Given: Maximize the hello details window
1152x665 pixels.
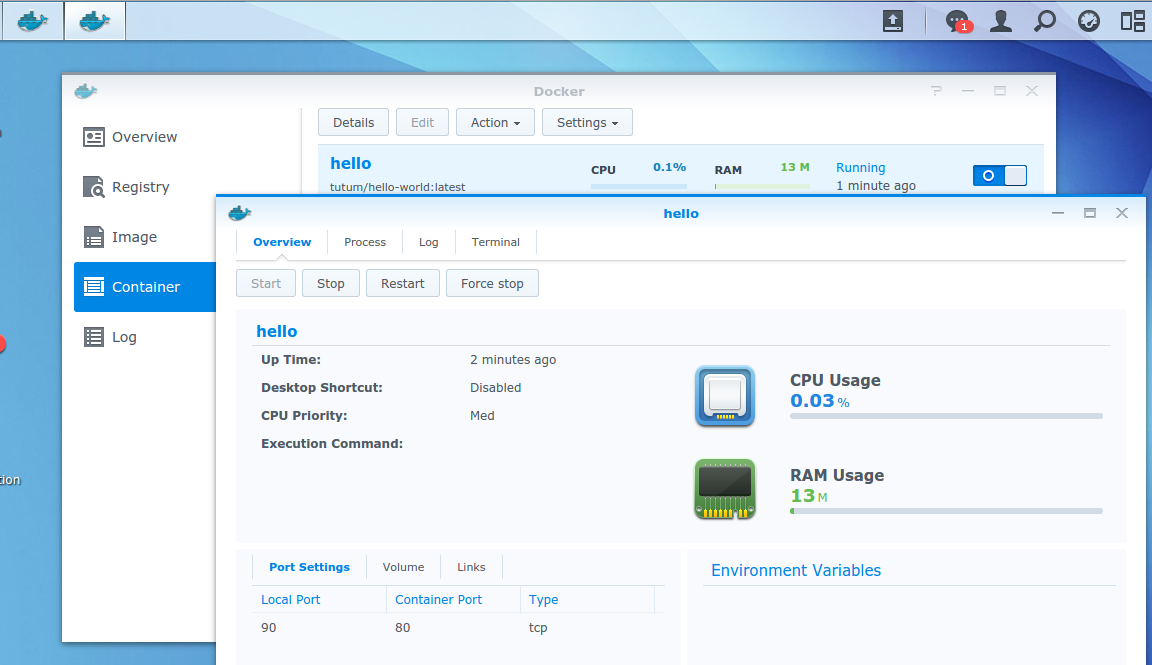Looking at the screenshot, I should tap(1090, 213).
